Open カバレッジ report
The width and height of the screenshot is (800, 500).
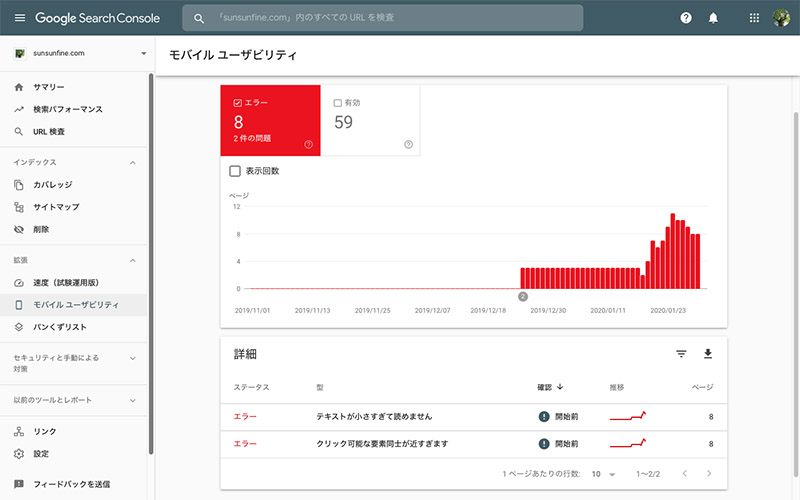pyautogui.click(x=73, y=185)
